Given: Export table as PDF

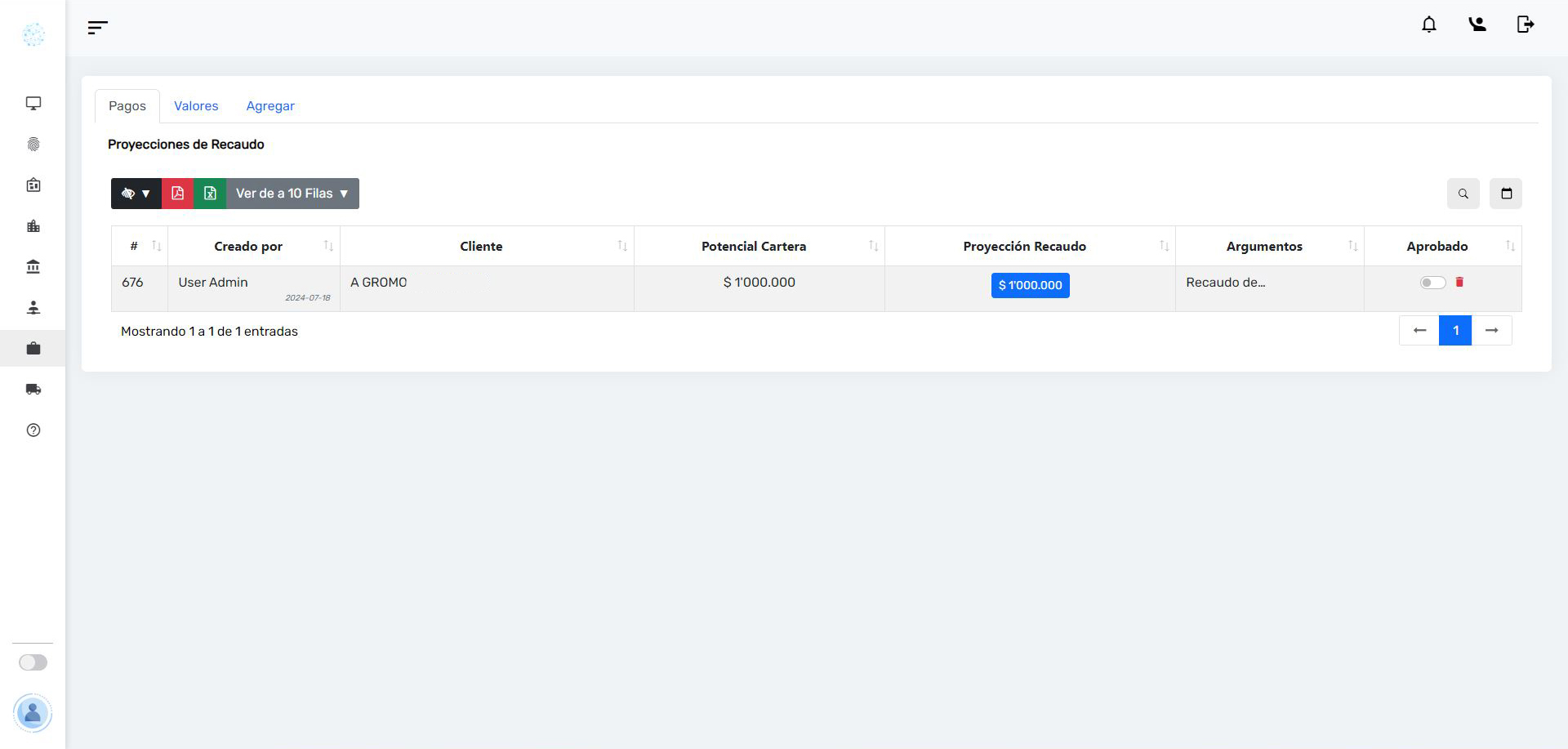Looking at the screenshot, I should pos(177,194).
